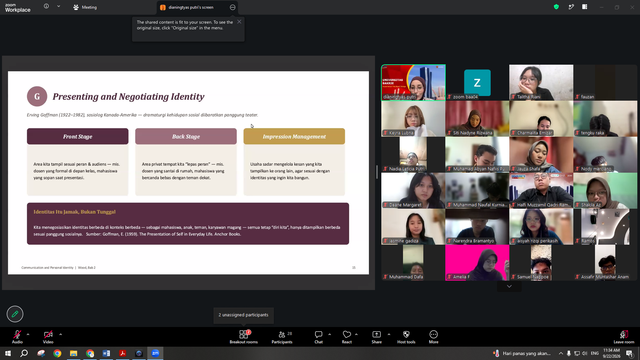
Task: Open the Audio options arrow
Action: point(28,334)
